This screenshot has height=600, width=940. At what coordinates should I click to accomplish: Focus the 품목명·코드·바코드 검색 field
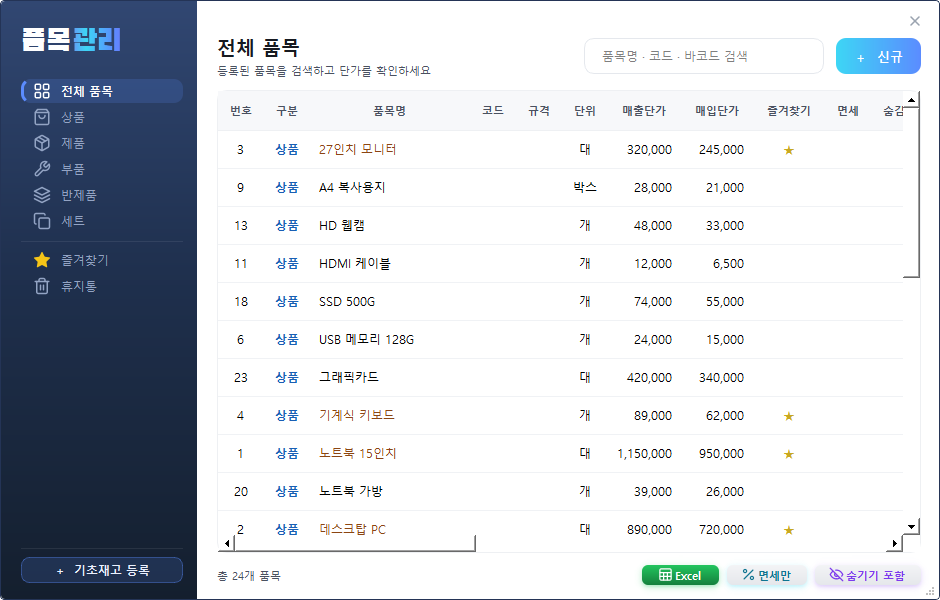click(704, 56)
